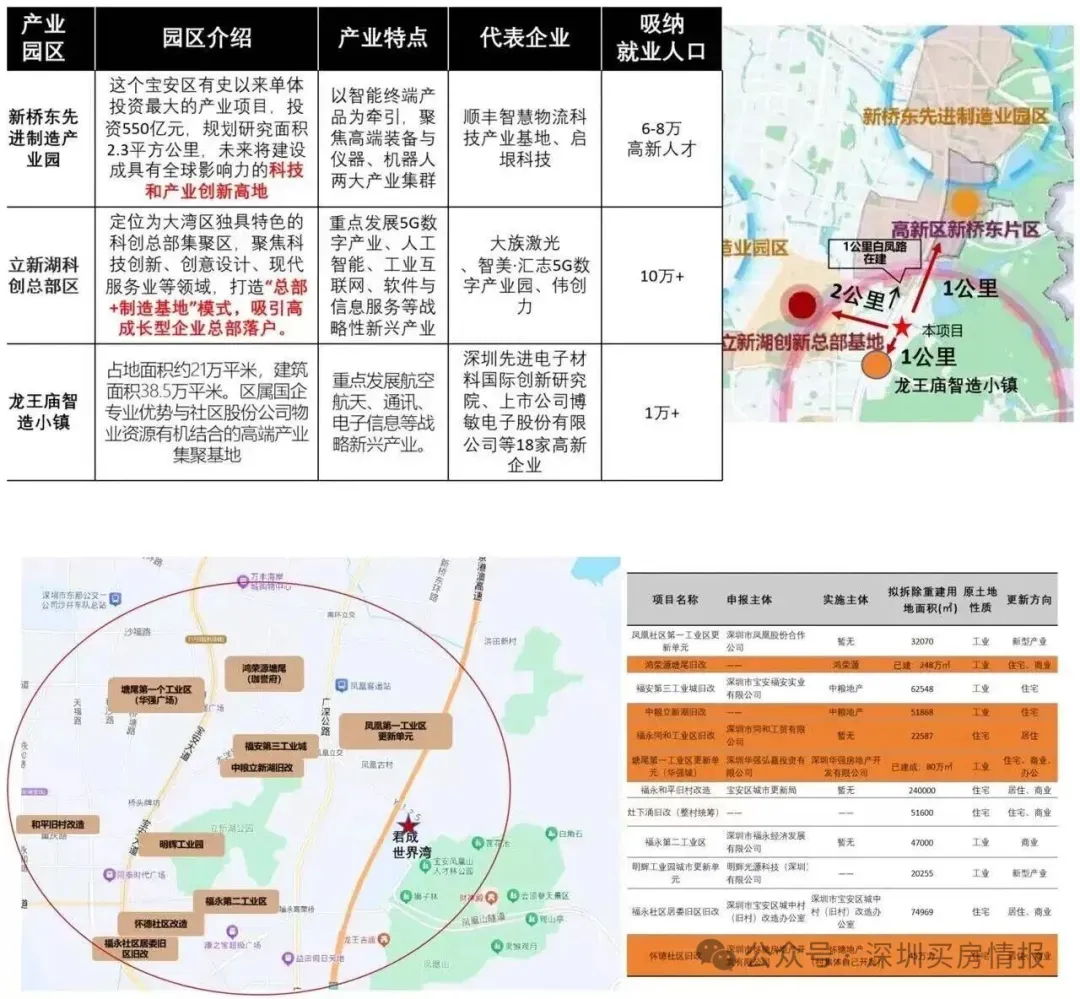Click the 代表企业 column header
This screenshot has width=1080, height=999.
(x=525, y=37)
